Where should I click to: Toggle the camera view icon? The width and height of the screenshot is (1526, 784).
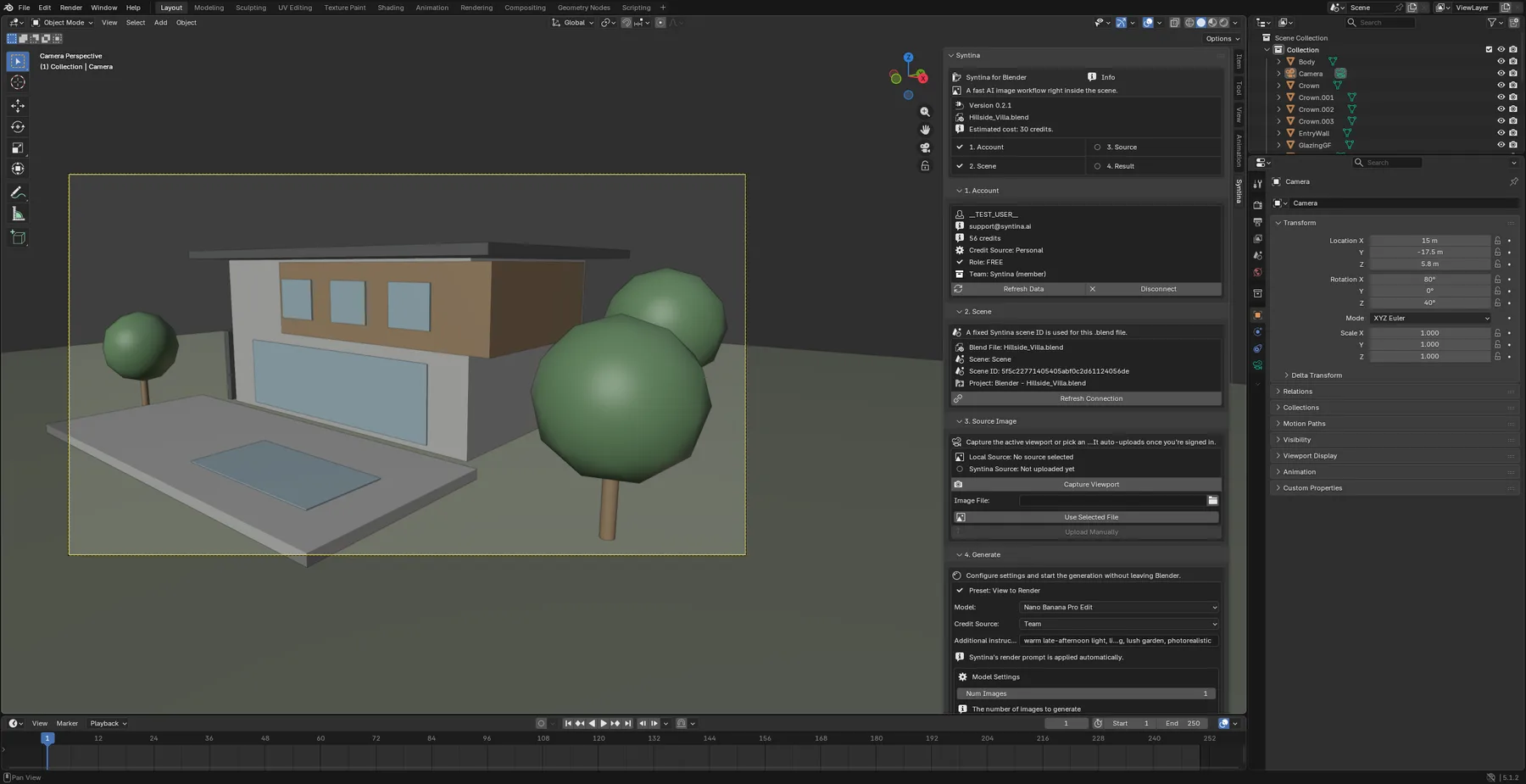pyautogui.click(x=925, y=147)
